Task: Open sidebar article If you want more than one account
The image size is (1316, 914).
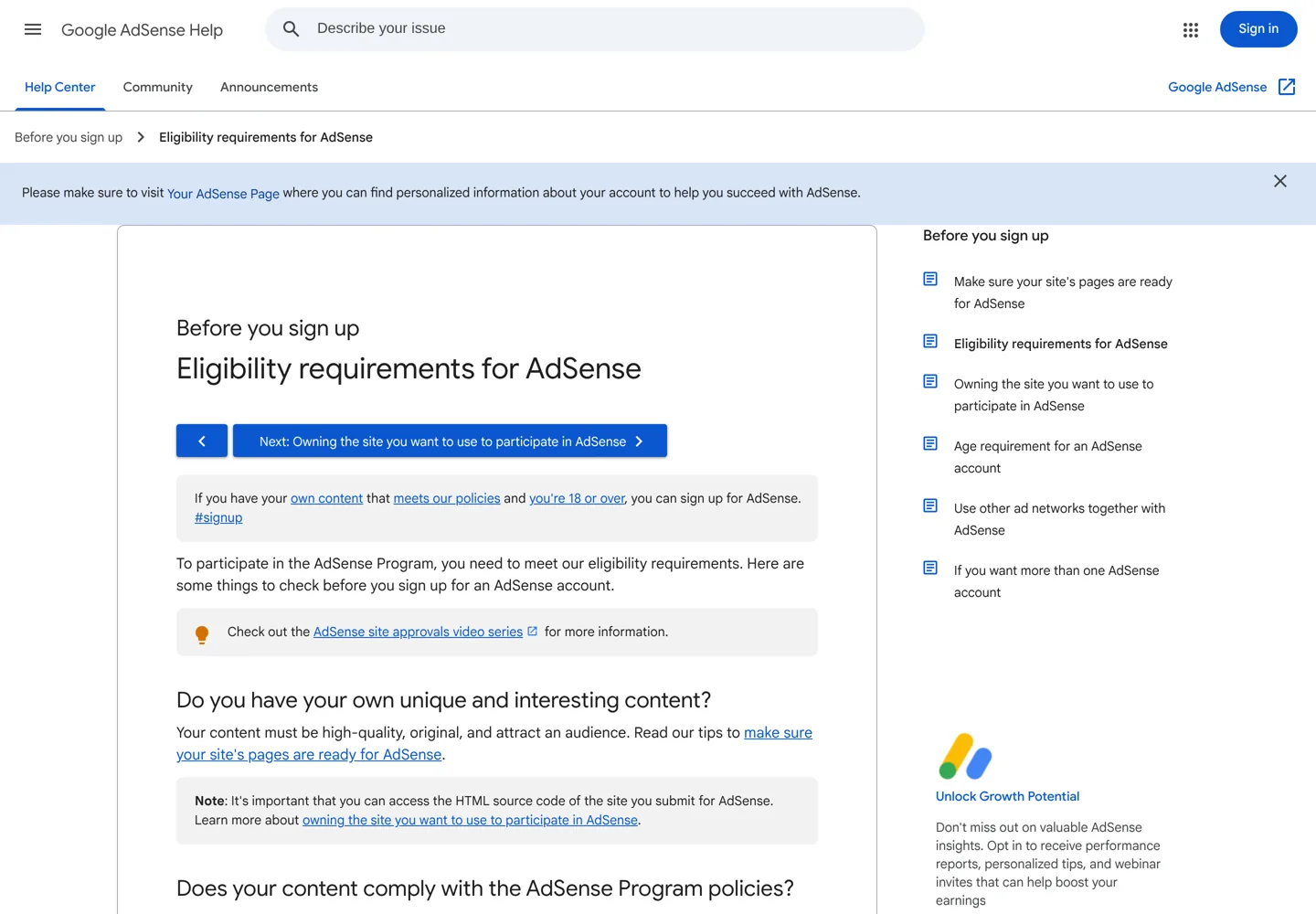Action: point(1056,581)
